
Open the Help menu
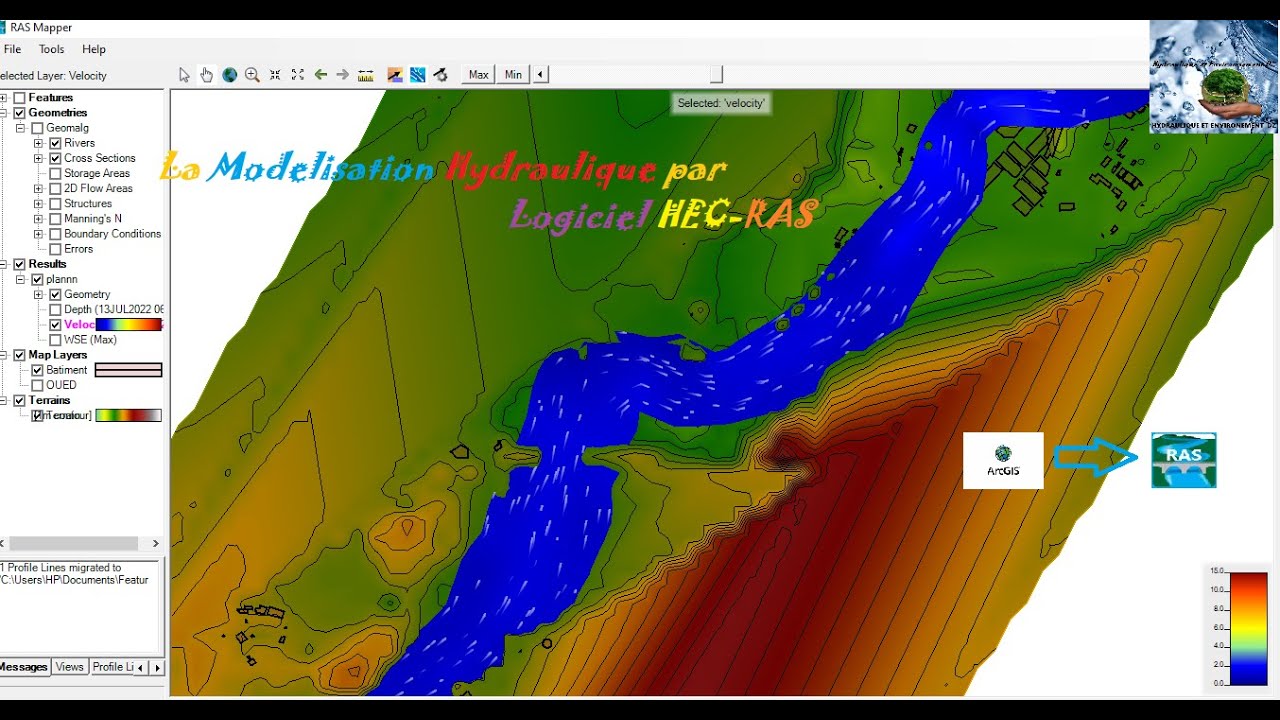point(94,49)
